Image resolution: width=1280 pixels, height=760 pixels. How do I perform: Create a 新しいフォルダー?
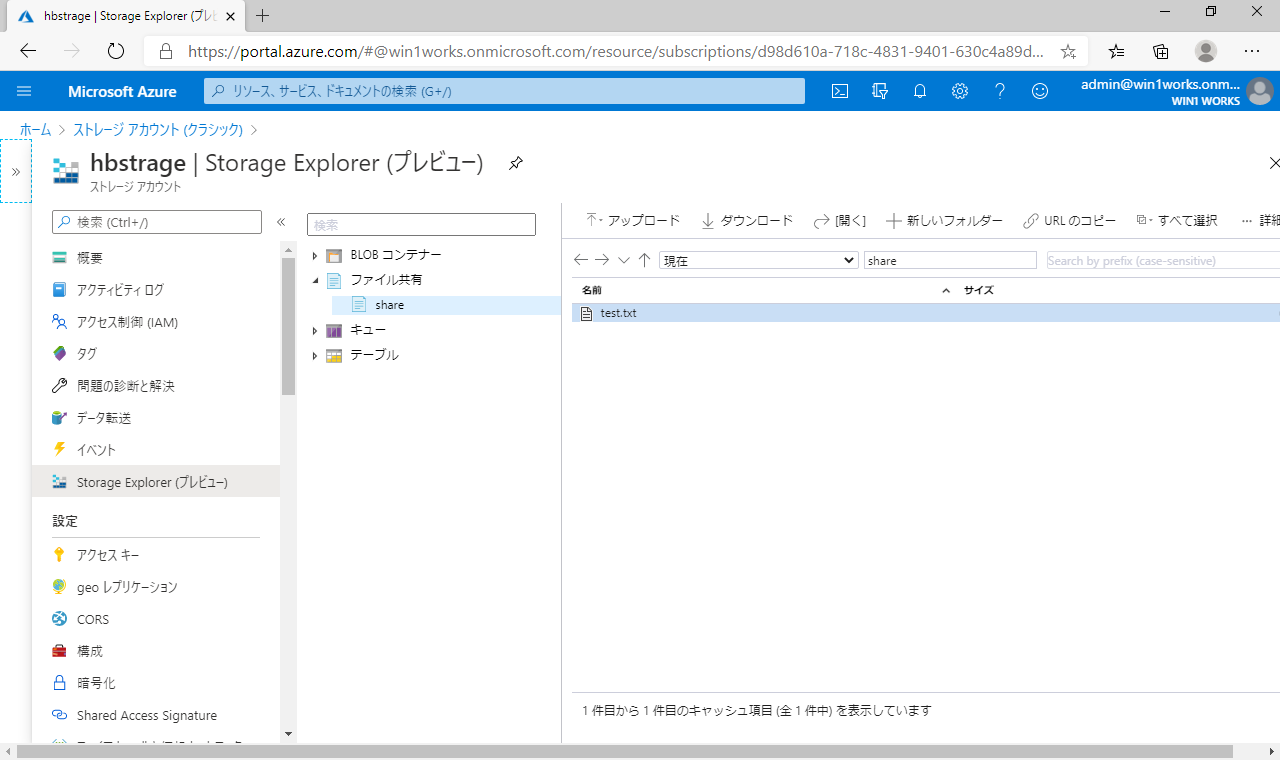tap(944, 221)
